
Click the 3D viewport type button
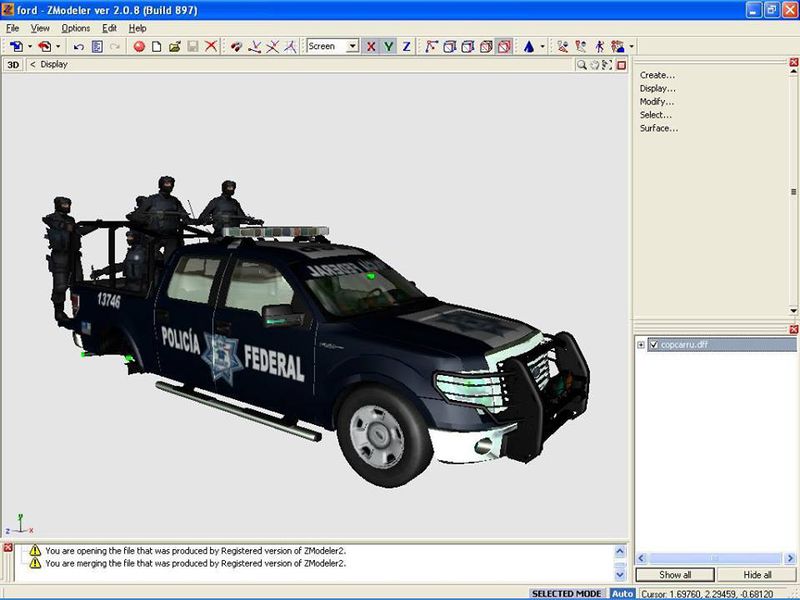point(13,65)
